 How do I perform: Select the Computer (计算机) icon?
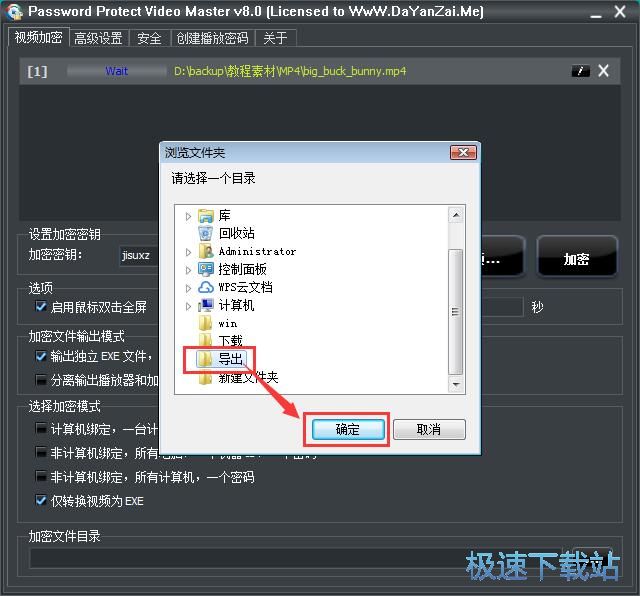pos(206,305)
